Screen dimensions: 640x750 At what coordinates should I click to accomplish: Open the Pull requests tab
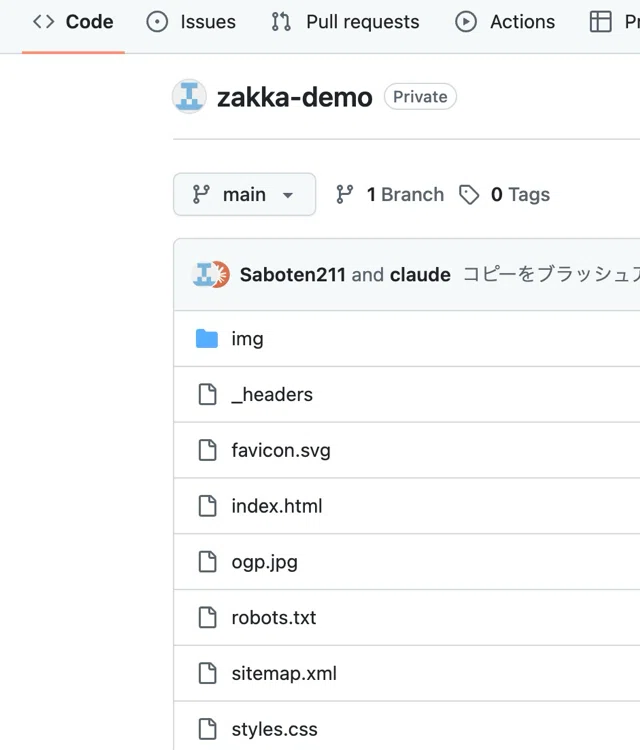click(345, 22)
